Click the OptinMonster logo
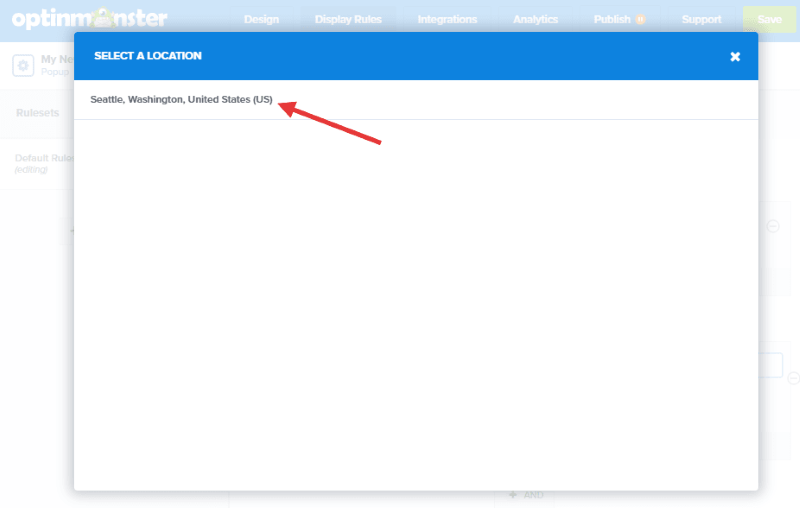Viewport: 800px width, 508px height. (x=89, y=19)
